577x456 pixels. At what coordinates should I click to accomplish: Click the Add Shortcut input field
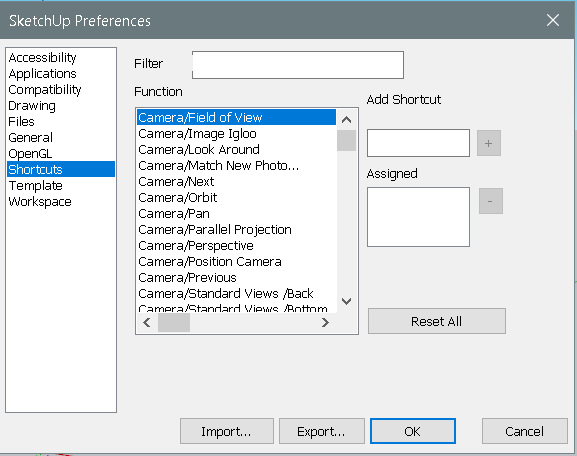coord(418,143)
